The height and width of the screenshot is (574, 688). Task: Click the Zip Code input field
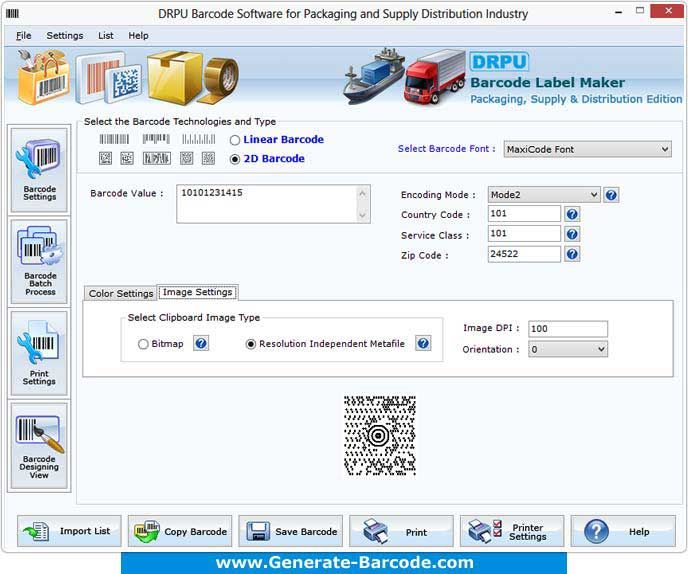524,254
